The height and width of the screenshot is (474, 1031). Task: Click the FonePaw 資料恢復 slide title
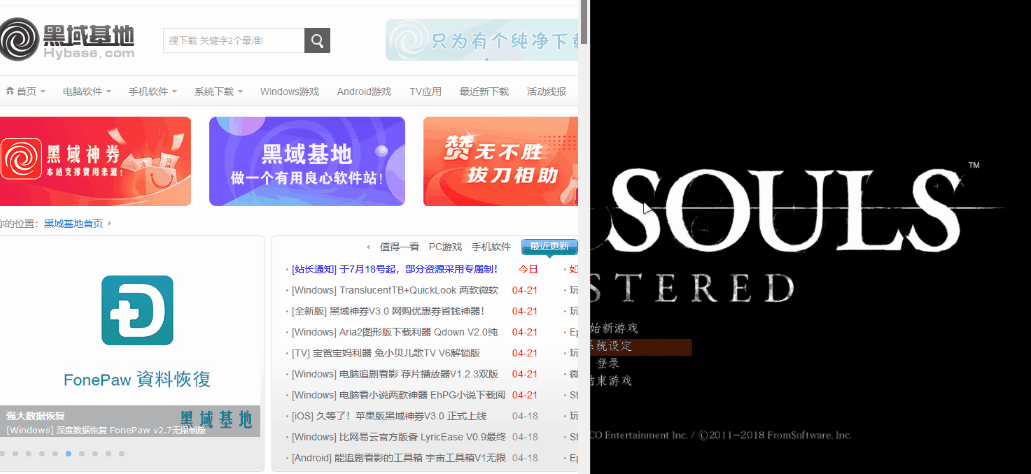137,379
